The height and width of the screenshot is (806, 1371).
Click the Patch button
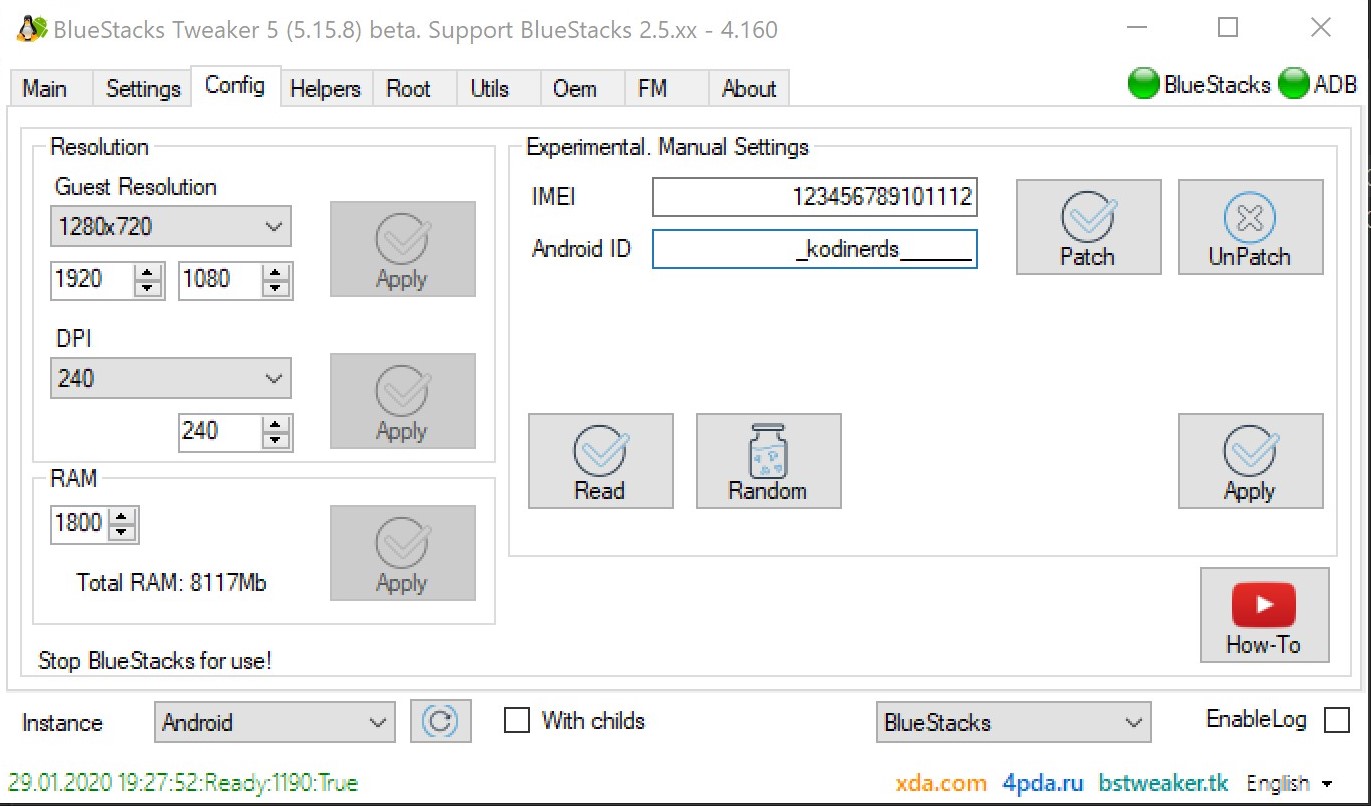pyautogui.click(x=1088, y=227)
